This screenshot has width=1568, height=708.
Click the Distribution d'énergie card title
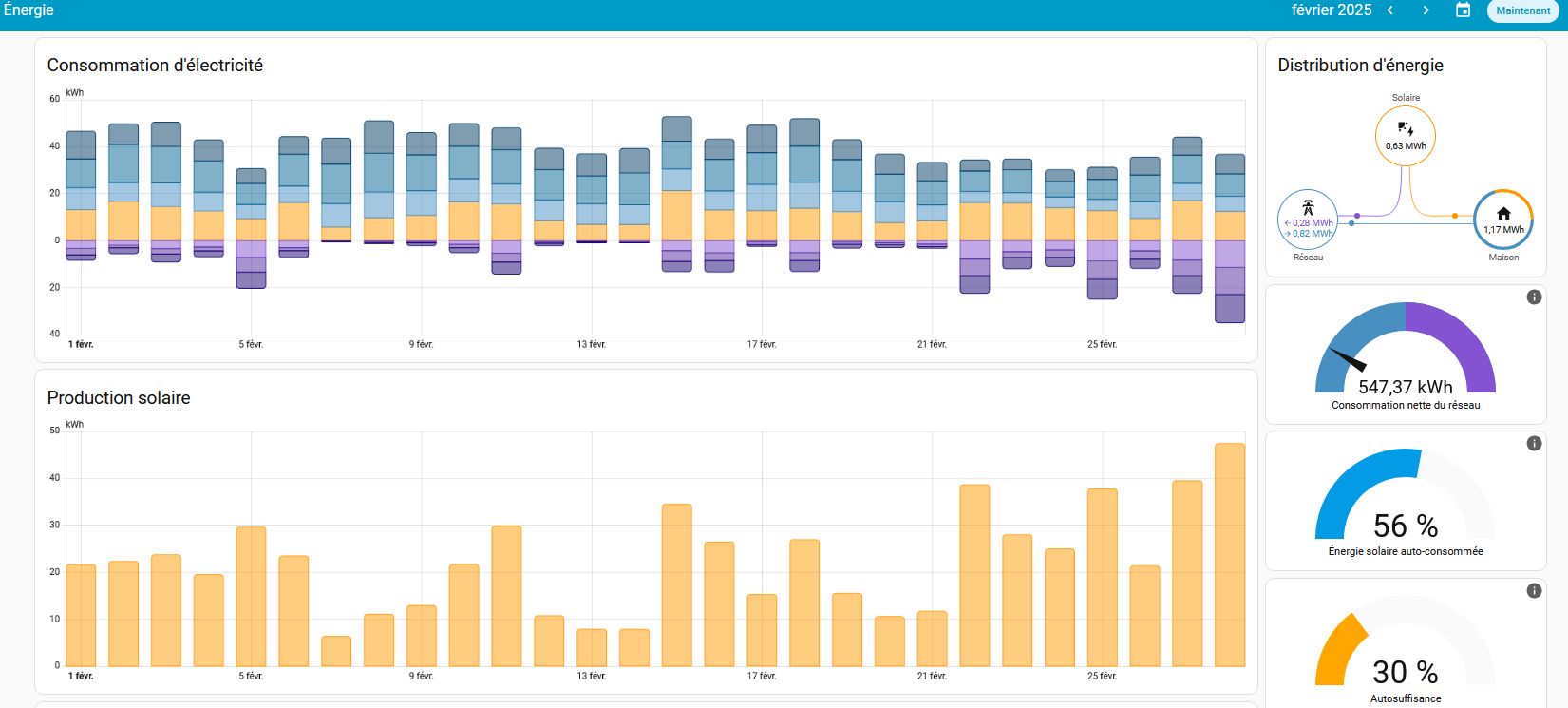[x=1360, y=66]
